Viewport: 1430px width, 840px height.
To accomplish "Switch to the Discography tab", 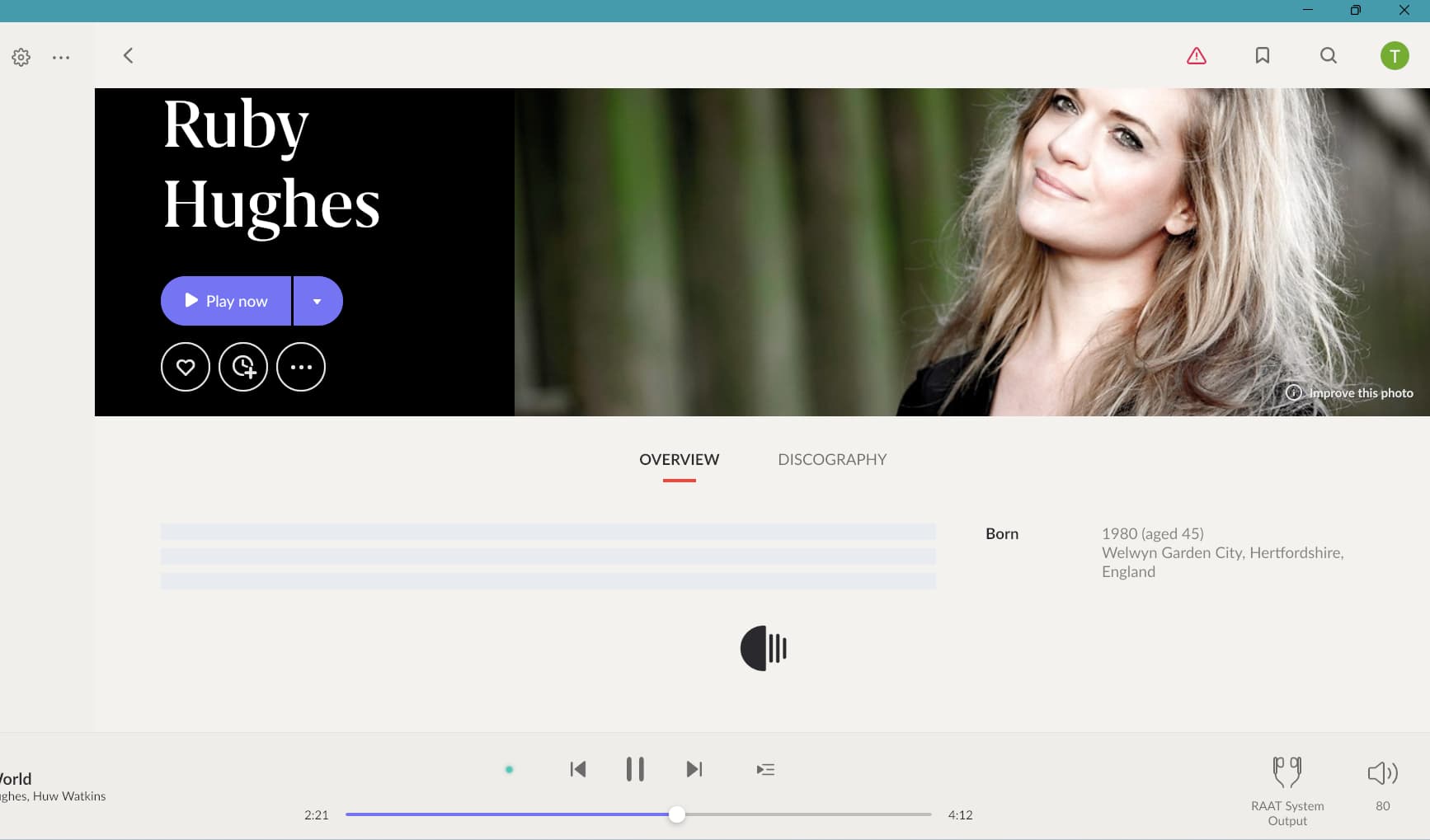I will coord(832,460).
